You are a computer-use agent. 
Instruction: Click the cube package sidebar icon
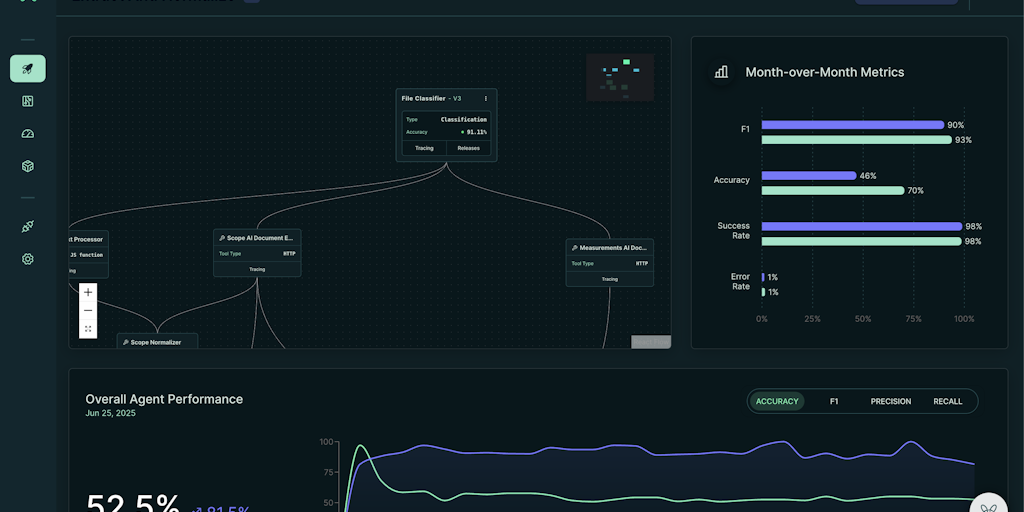[x=28, y=166]
